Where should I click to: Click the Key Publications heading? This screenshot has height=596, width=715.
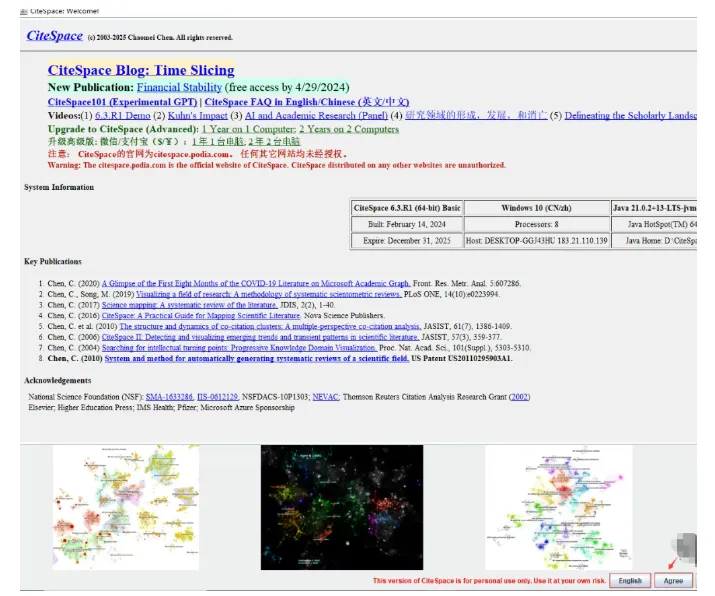point(53,262)
